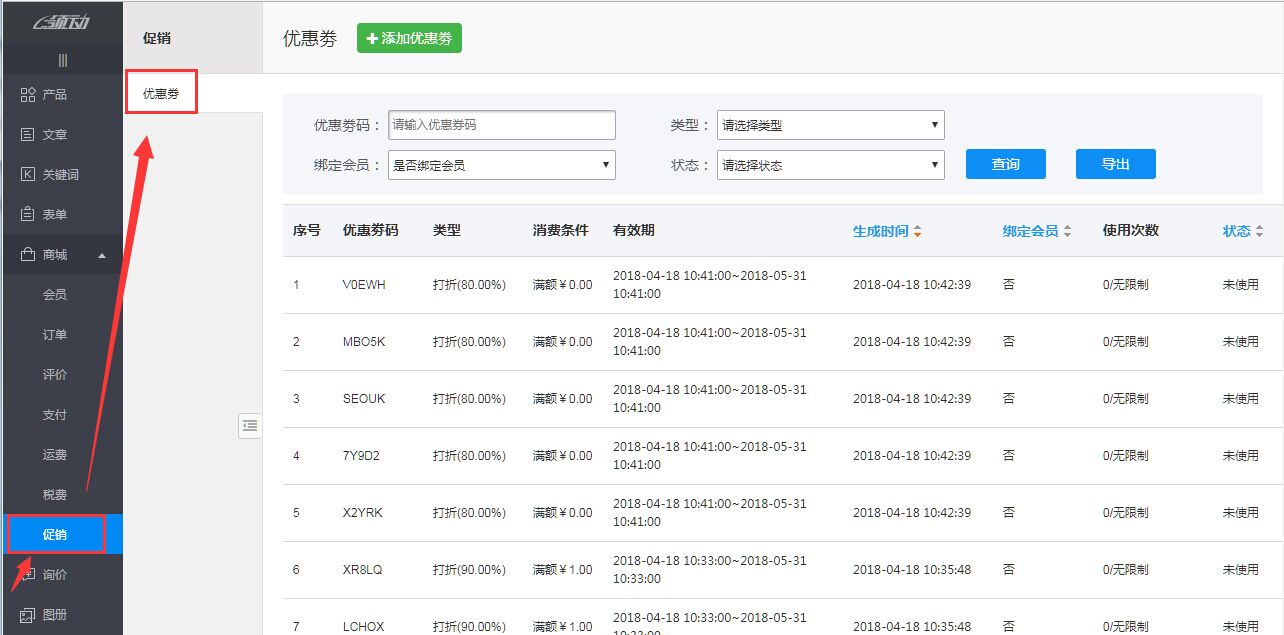Screen dimensions: 1284x635
Task: Click the 导出 (Export) button
Action: point(1115,163)
